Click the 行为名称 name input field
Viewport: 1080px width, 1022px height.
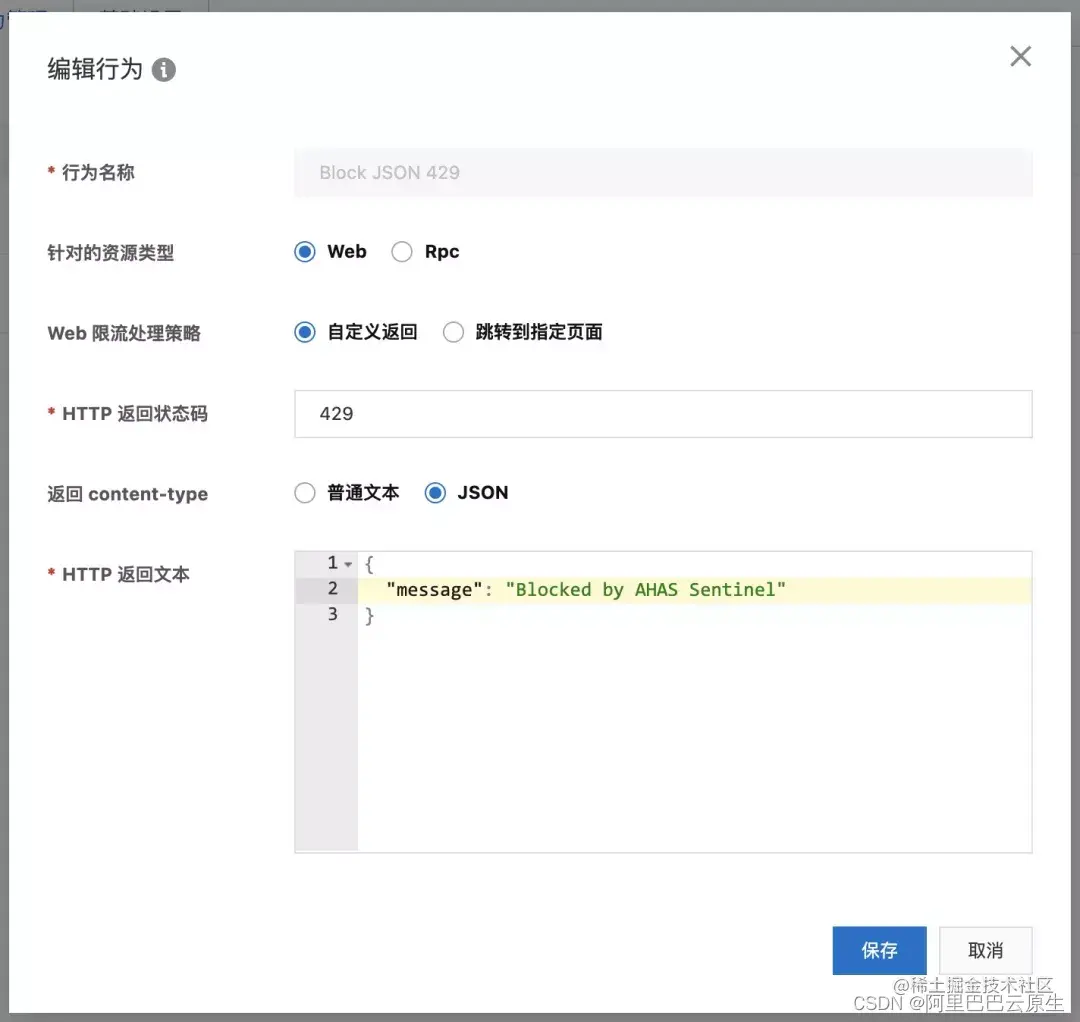point(663,172)
